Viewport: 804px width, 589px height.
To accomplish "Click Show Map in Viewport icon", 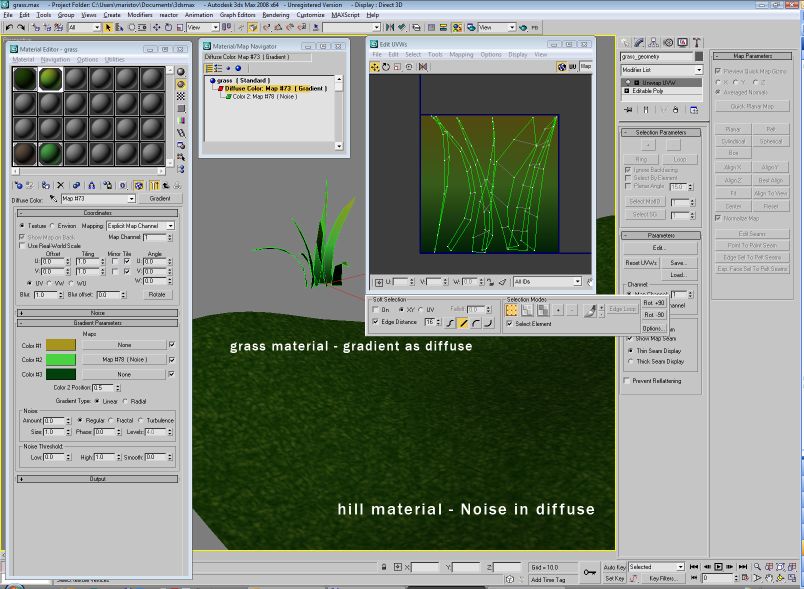I will point(138,186).
